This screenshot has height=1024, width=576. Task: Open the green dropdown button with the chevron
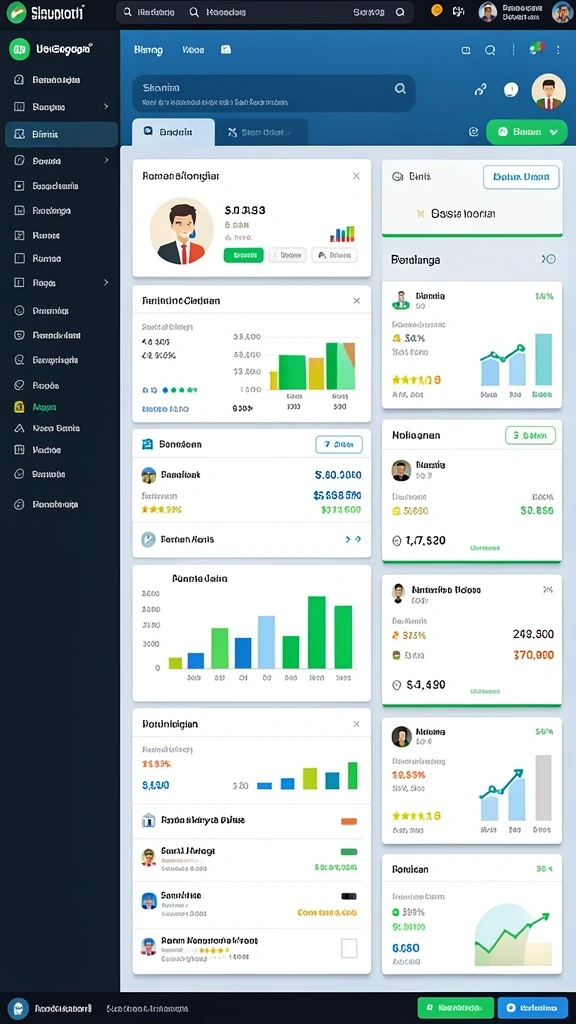click(526, 132)
